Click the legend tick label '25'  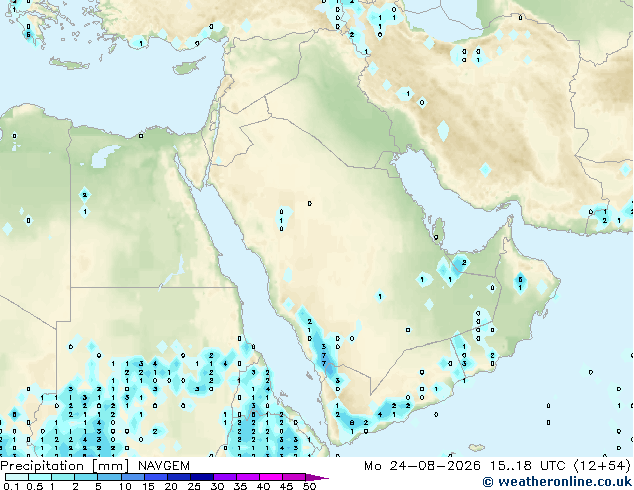pos(194,486)
